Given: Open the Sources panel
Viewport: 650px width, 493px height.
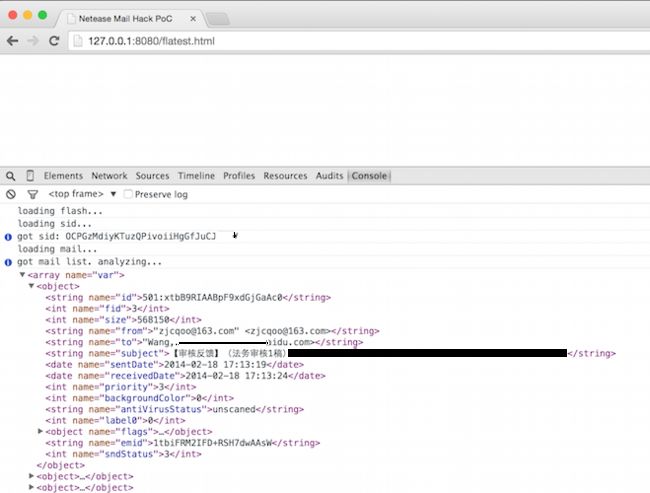Looking at the screenshot, I should (x=153, y=176).
